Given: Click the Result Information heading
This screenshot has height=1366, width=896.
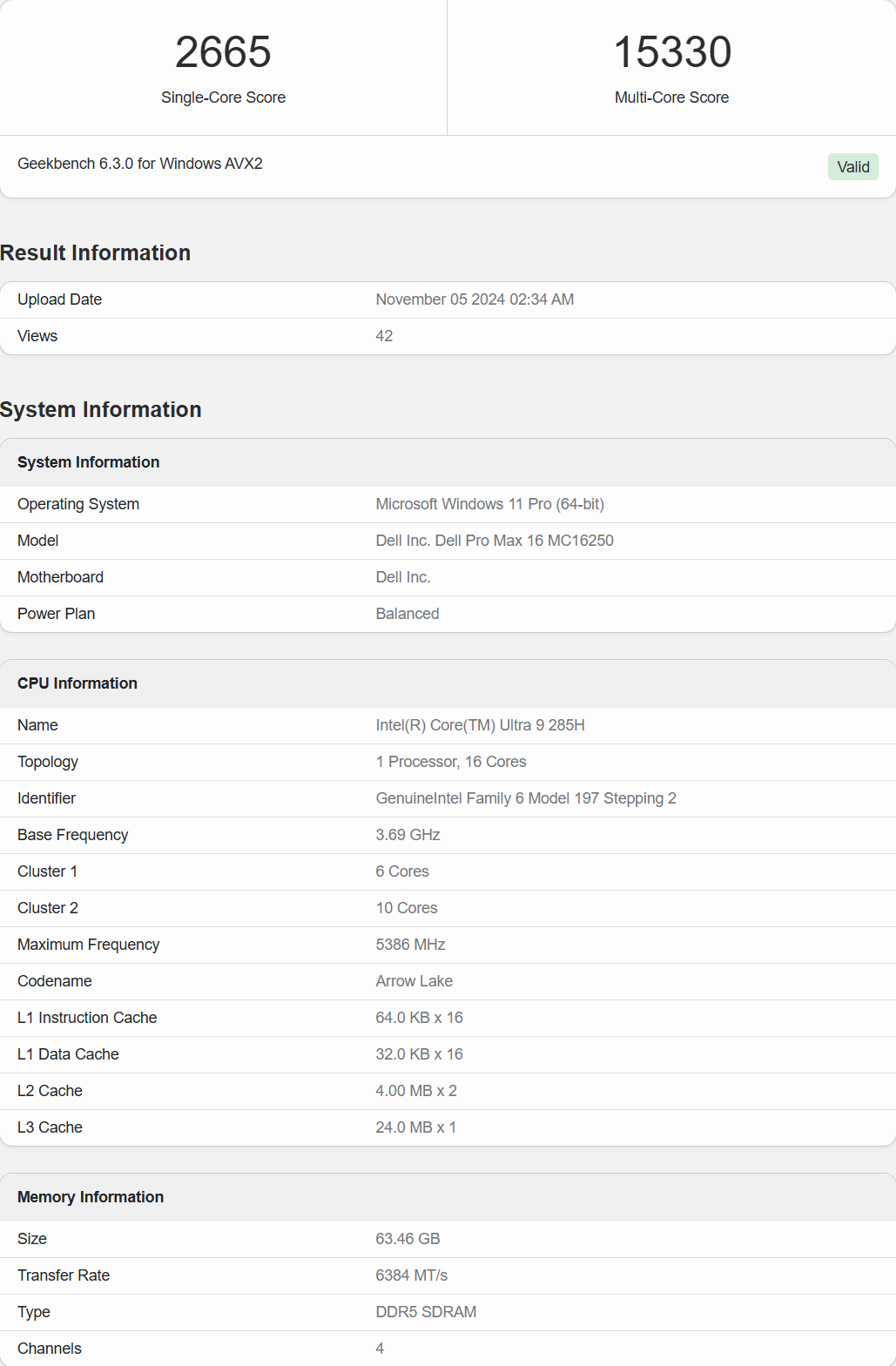Looking at the screenshot, I should [96, 253].
